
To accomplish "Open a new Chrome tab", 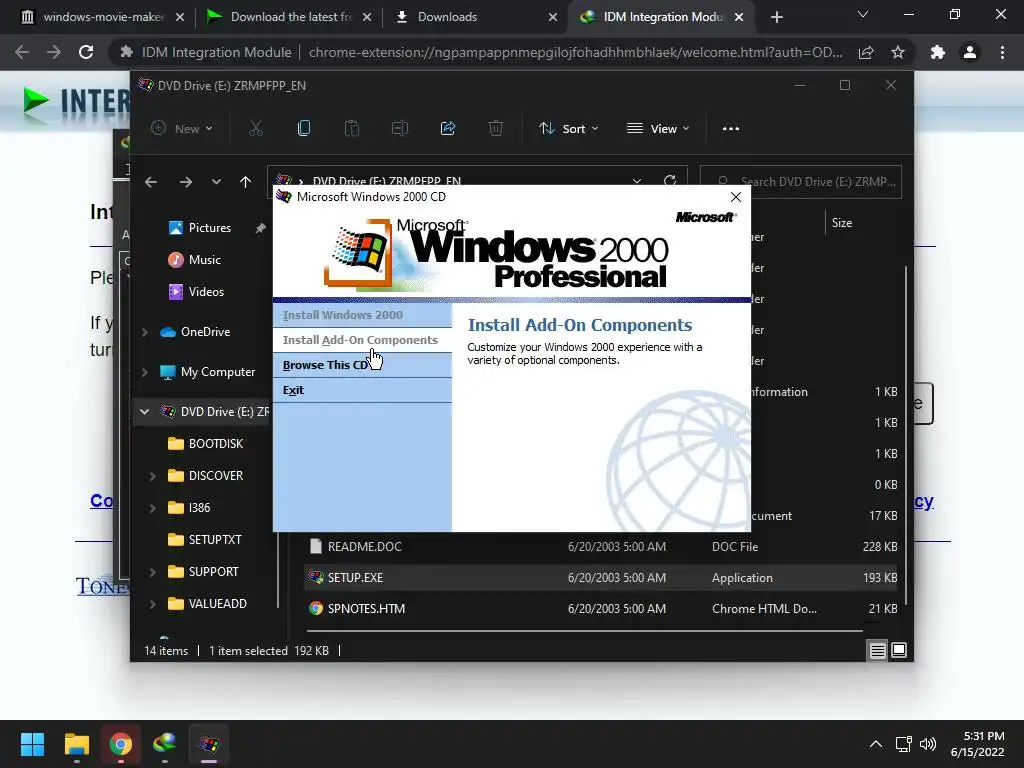I will (x=776, y=17).
